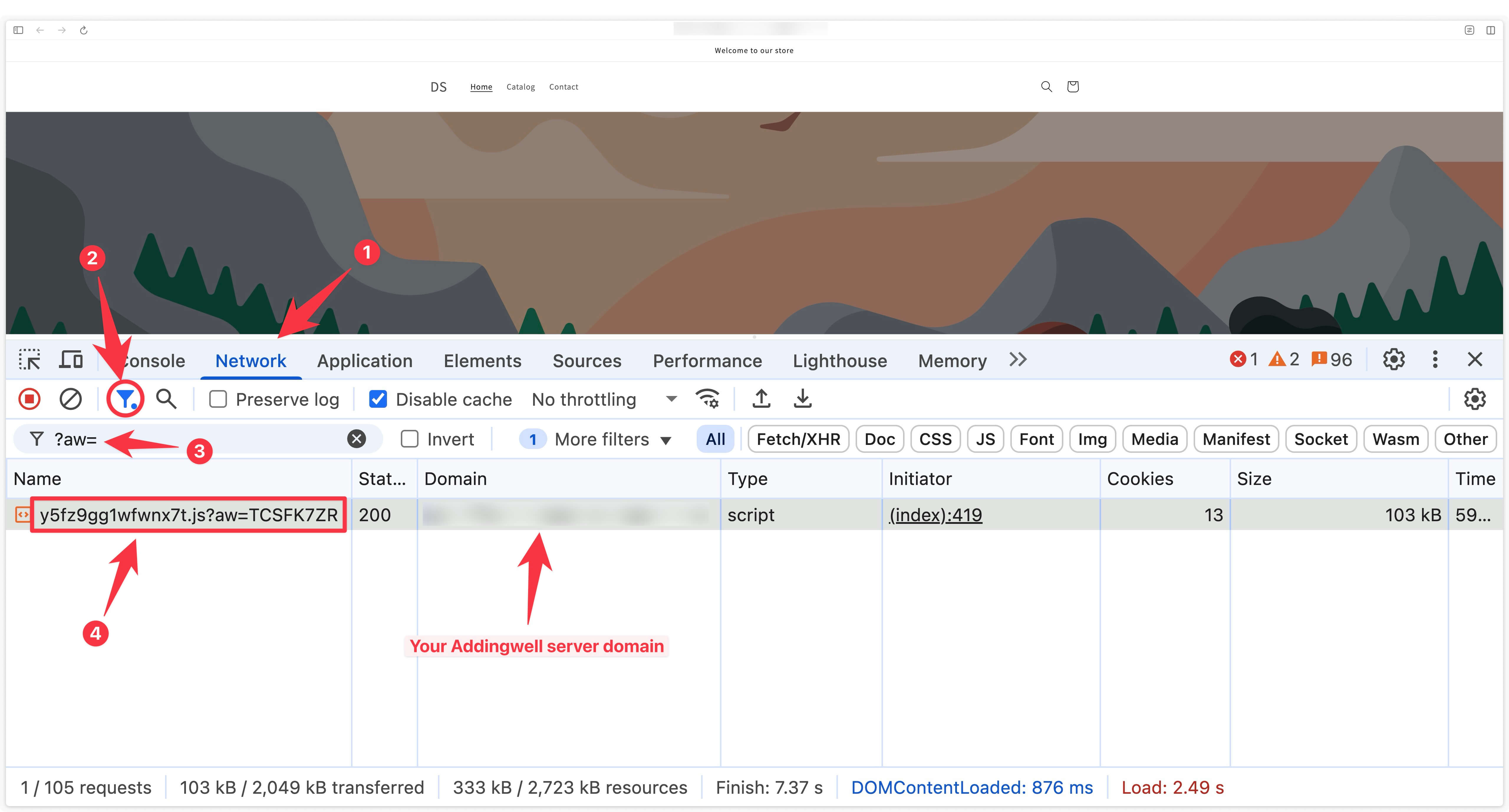
Task: Select the Network tab
Action: tap(251, 361)
